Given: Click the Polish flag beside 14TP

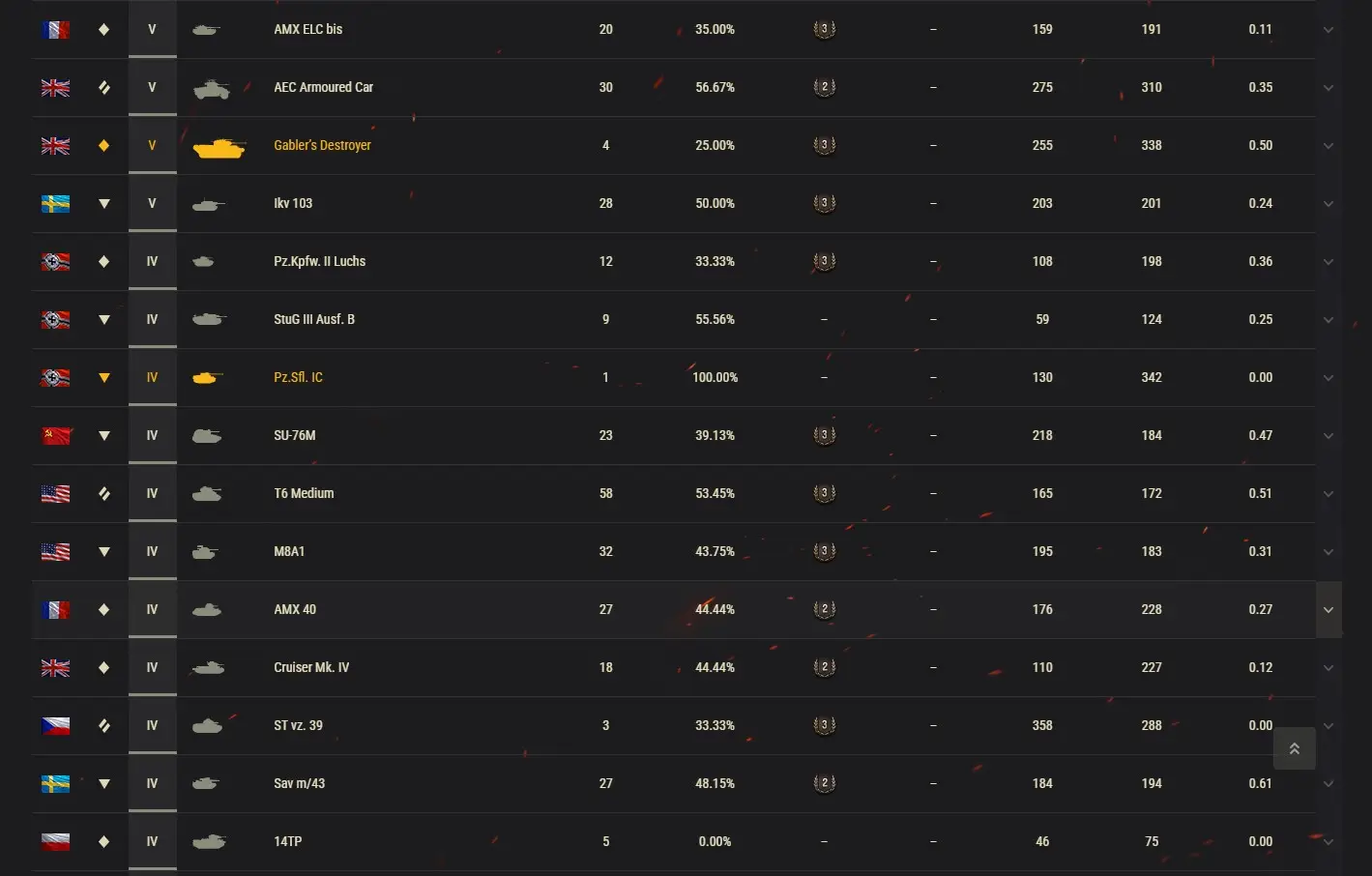Looking at the screenshot, I should [55, 842].
